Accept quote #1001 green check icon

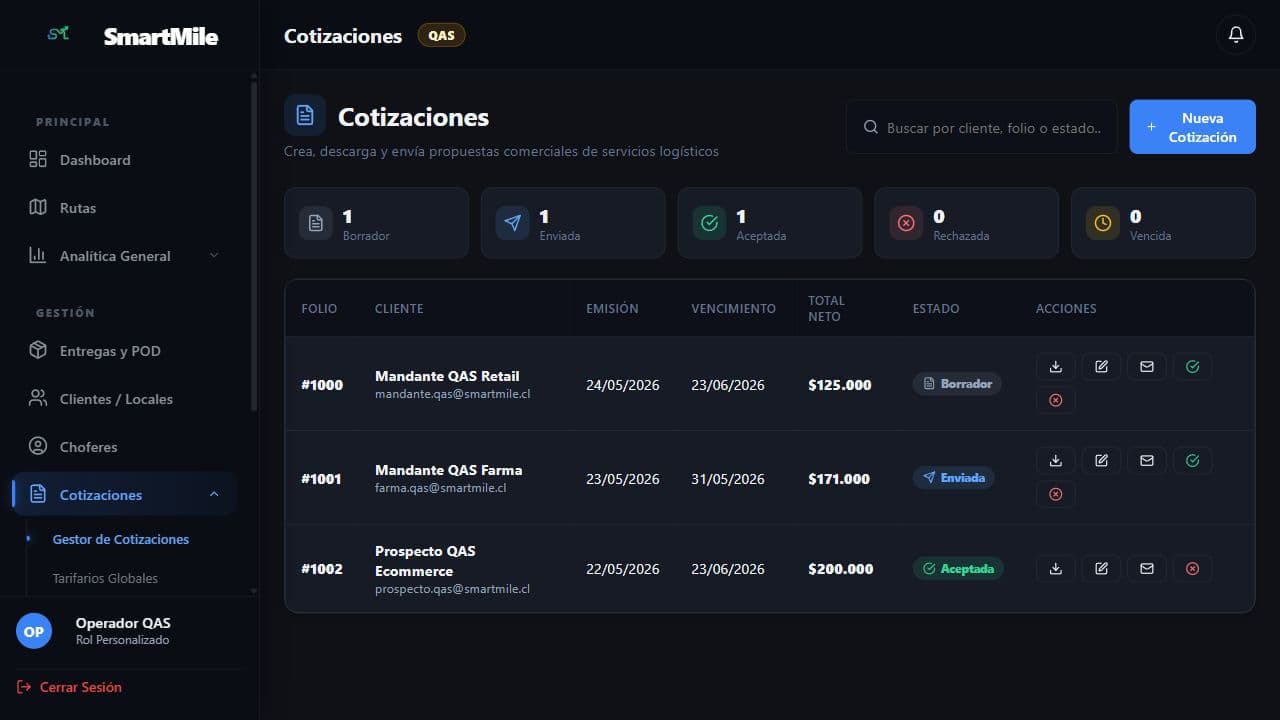(1193, 461)
